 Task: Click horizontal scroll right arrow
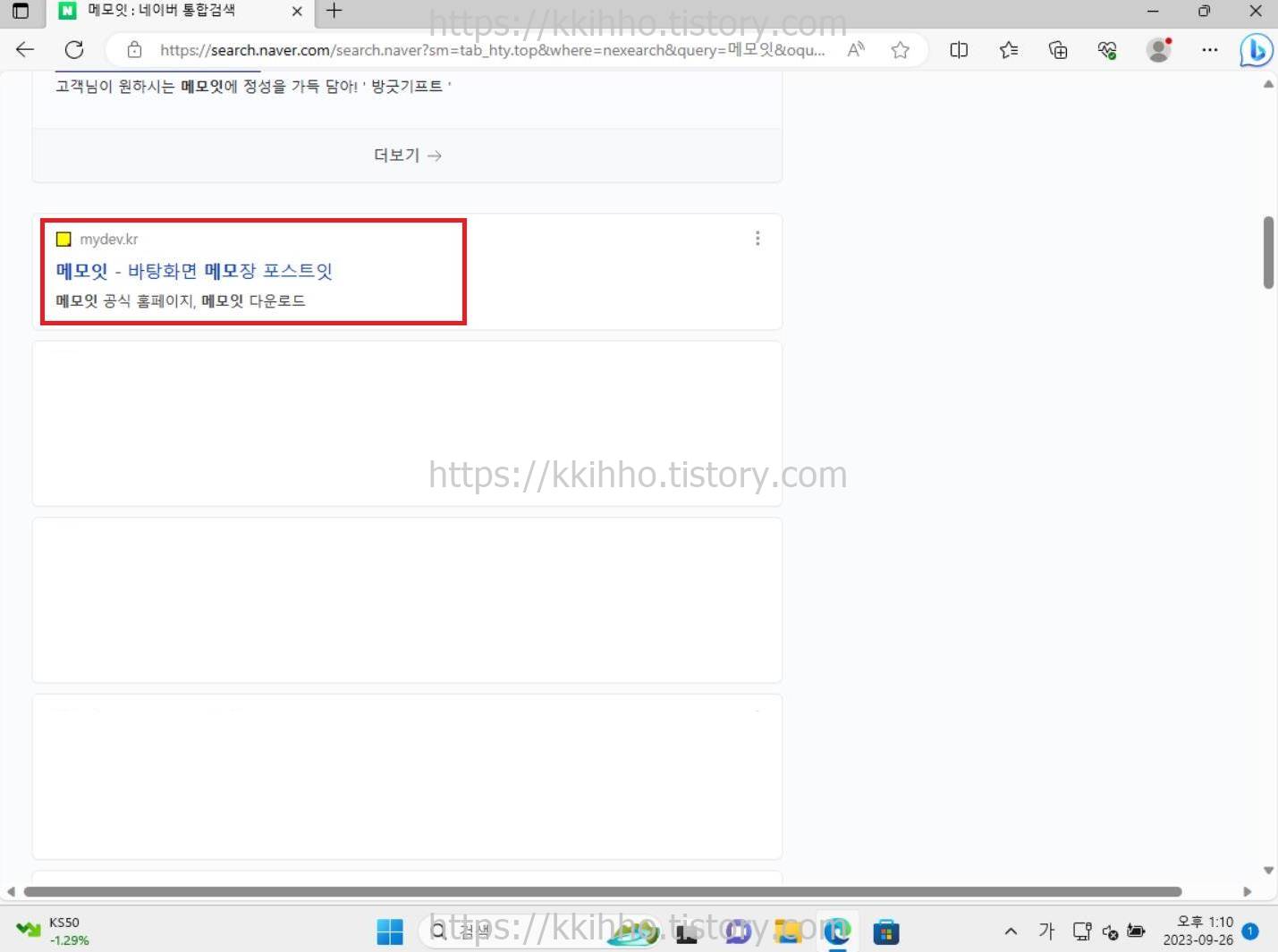pyautogui.click(x=1248, y=891)
